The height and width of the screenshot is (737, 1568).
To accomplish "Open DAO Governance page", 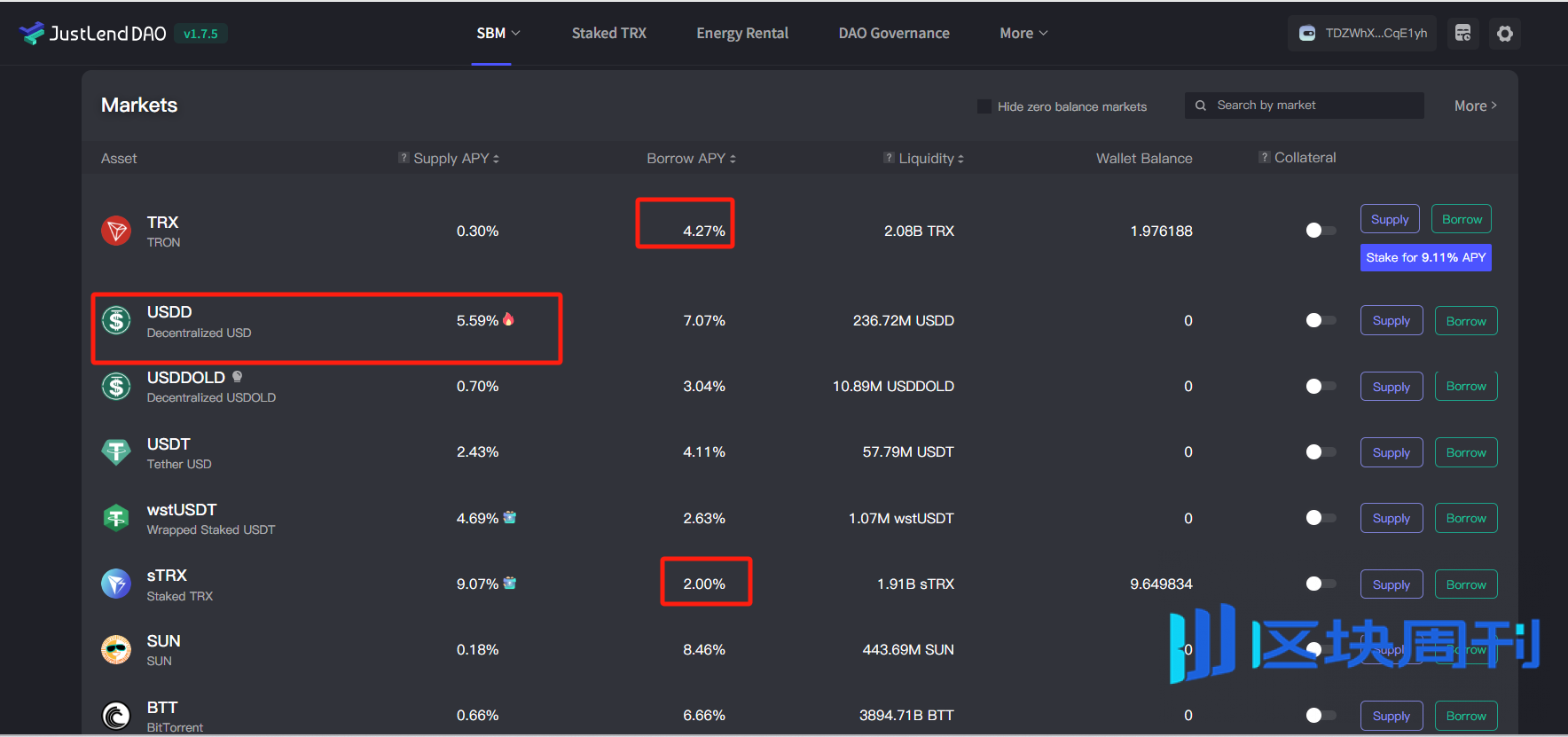I will 894,34.
